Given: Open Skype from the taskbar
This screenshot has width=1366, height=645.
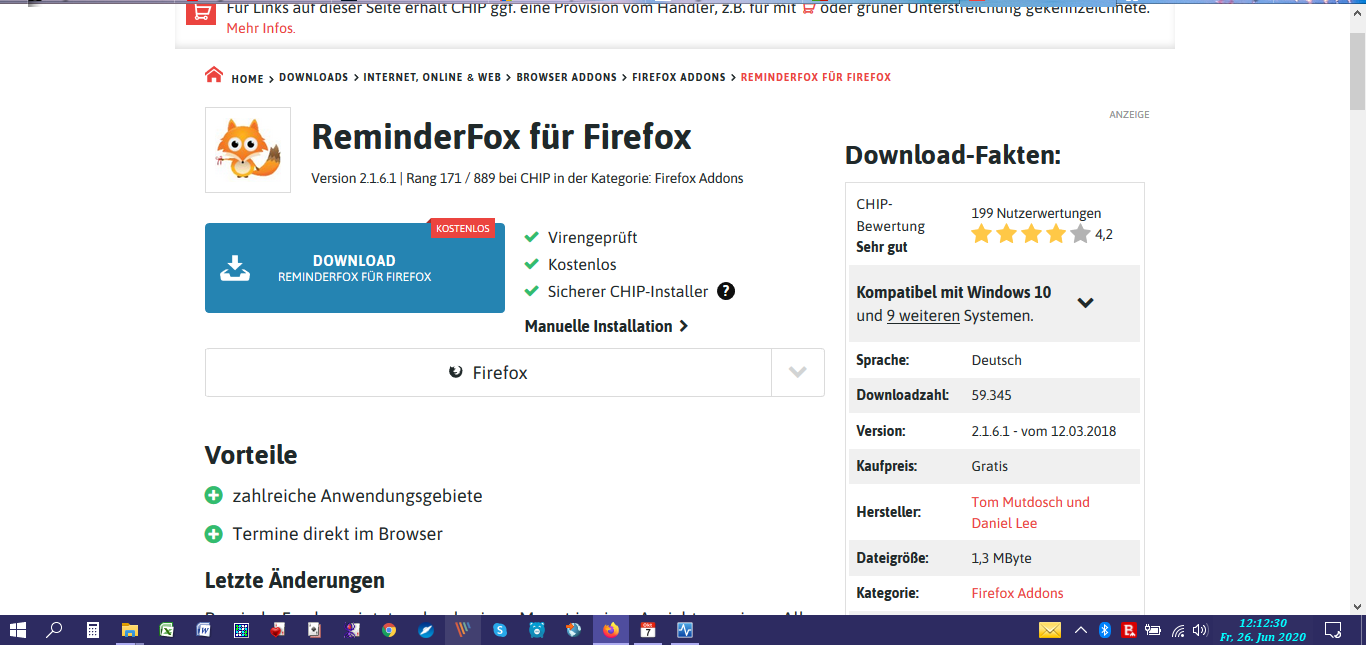Looking at the screenshot, I should (x=500, y=630).
